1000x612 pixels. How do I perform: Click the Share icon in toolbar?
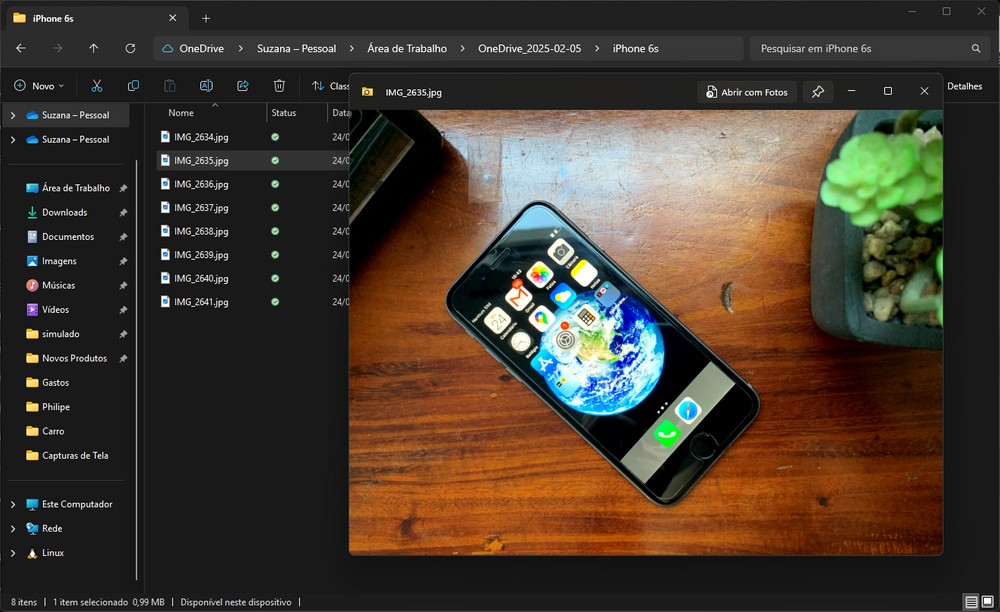243,86
